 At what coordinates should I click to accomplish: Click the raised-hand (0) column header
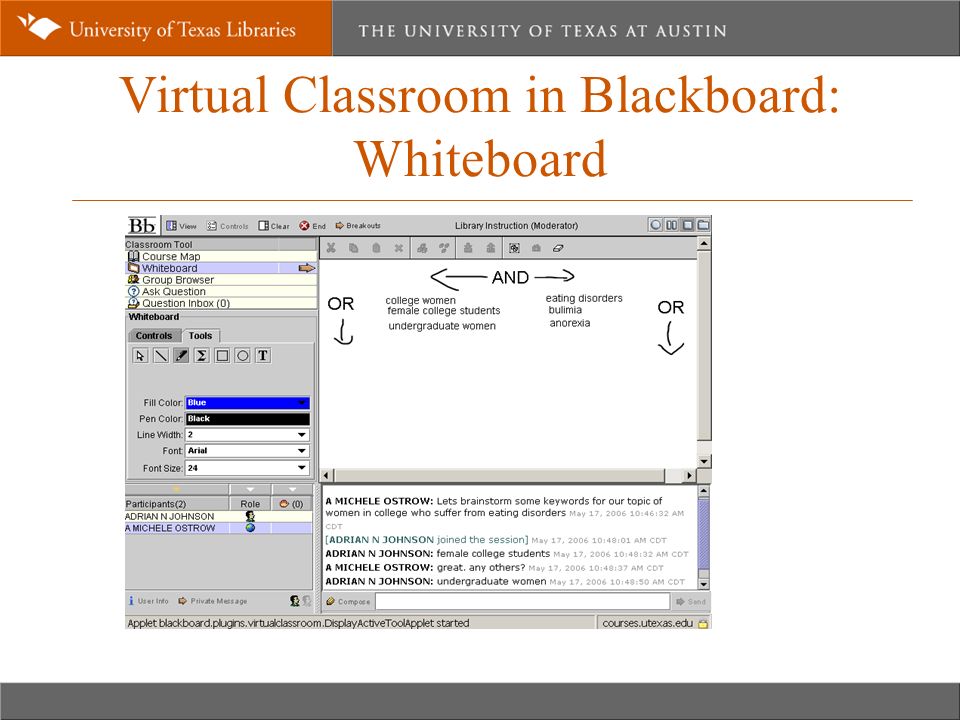[x=292, y=504]
